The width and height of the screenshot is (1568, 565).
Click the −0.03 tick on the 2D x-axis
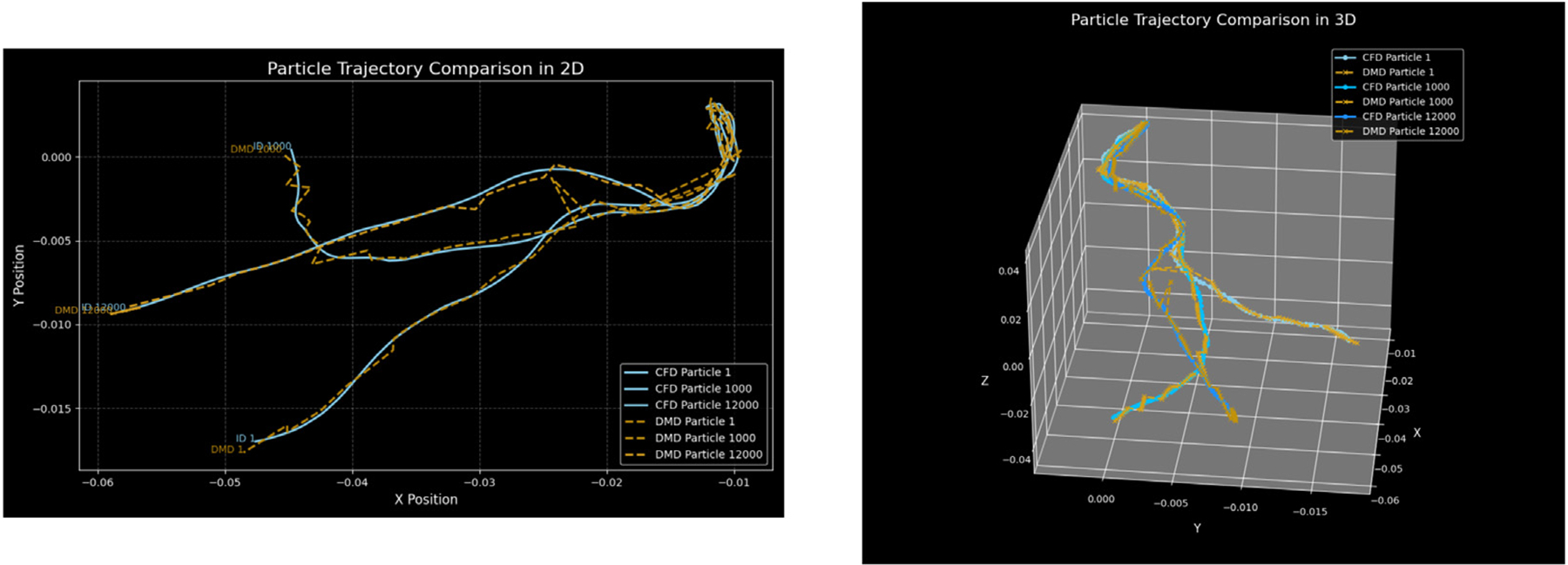479,482
